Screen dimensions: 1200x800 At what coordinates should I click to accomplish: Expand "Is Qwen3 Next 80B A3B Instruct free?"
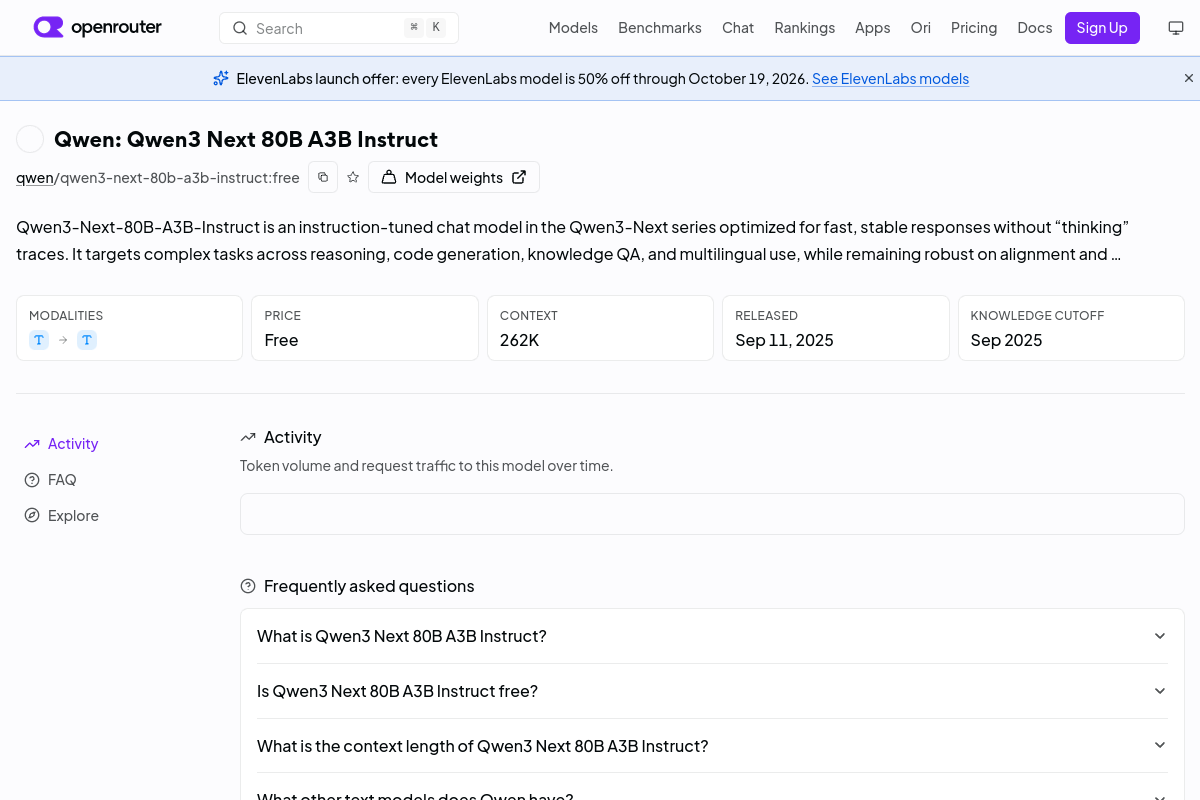tap(712, 691)
